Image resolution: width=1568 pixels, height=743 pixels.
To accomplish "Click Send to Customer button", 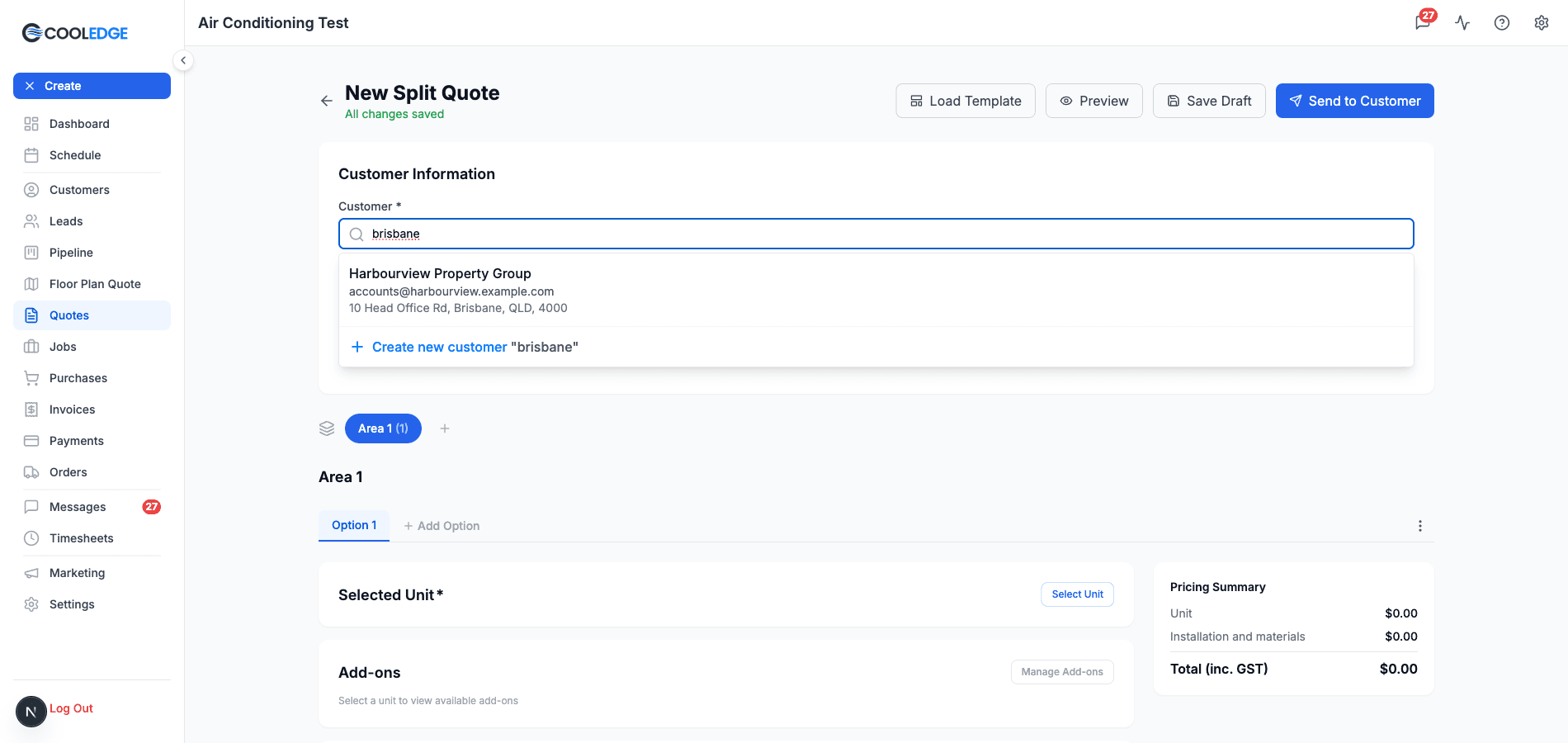I will click(x=1355, y=101).
